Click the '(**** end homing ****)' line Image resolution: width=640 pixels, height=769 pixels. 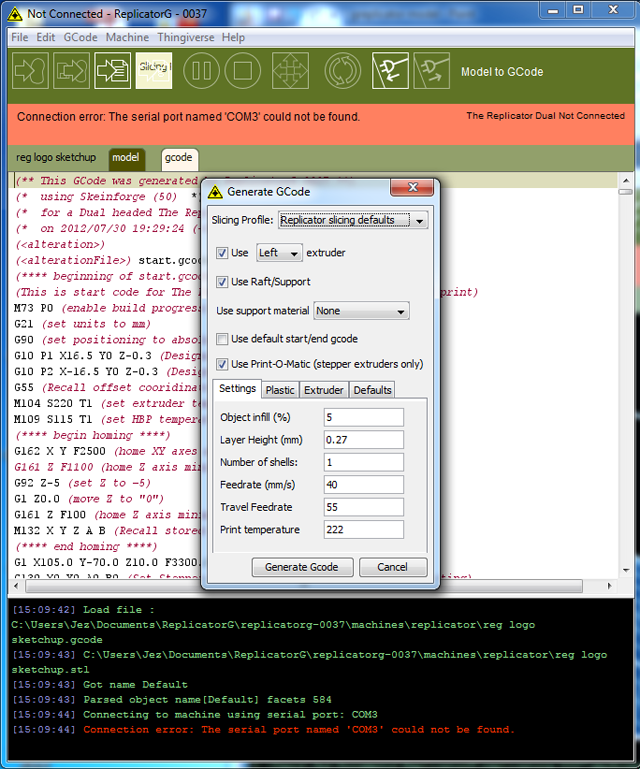86,547
